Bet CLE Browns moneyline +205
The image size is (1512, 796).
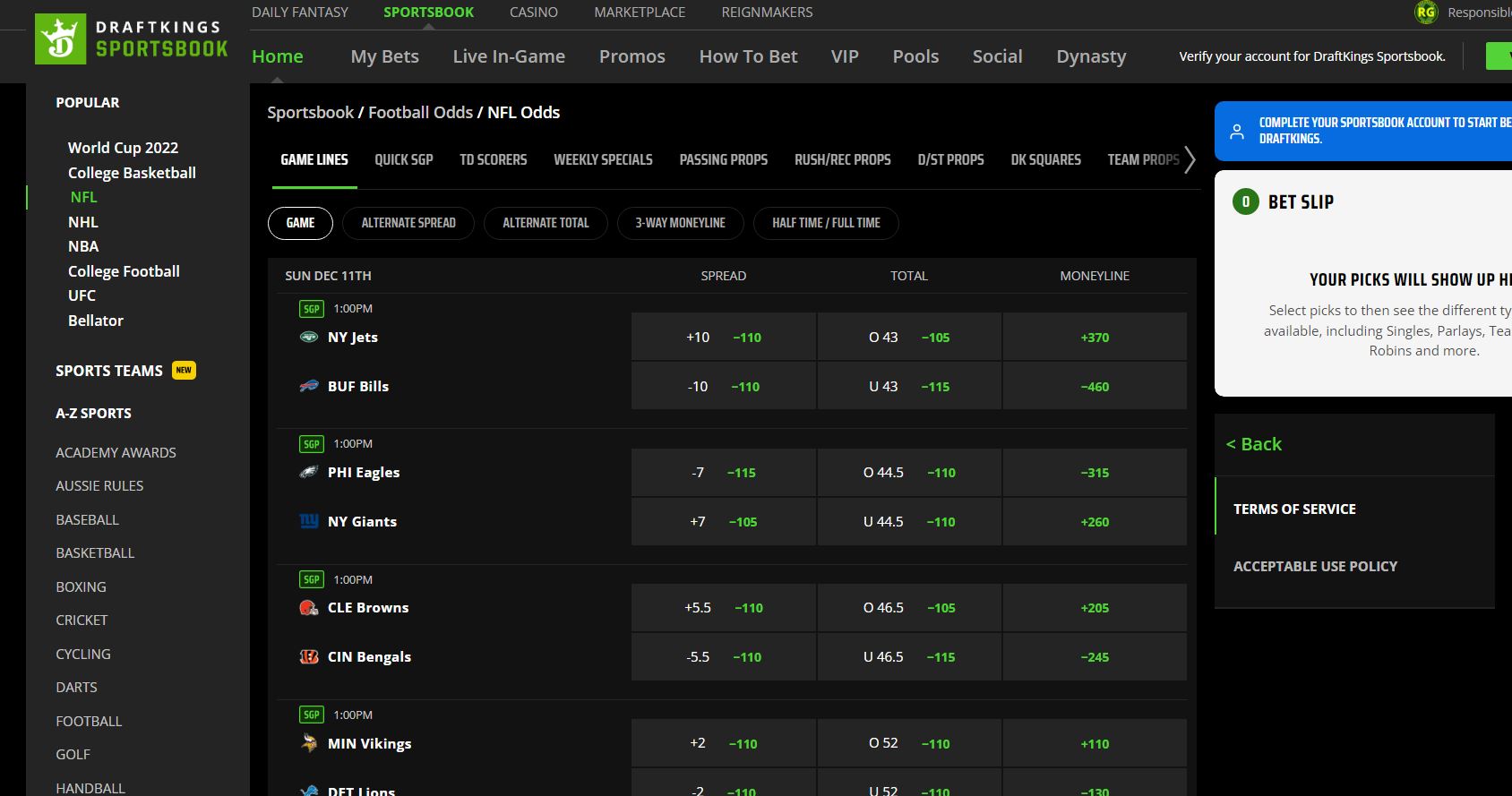click(1095, 607)
